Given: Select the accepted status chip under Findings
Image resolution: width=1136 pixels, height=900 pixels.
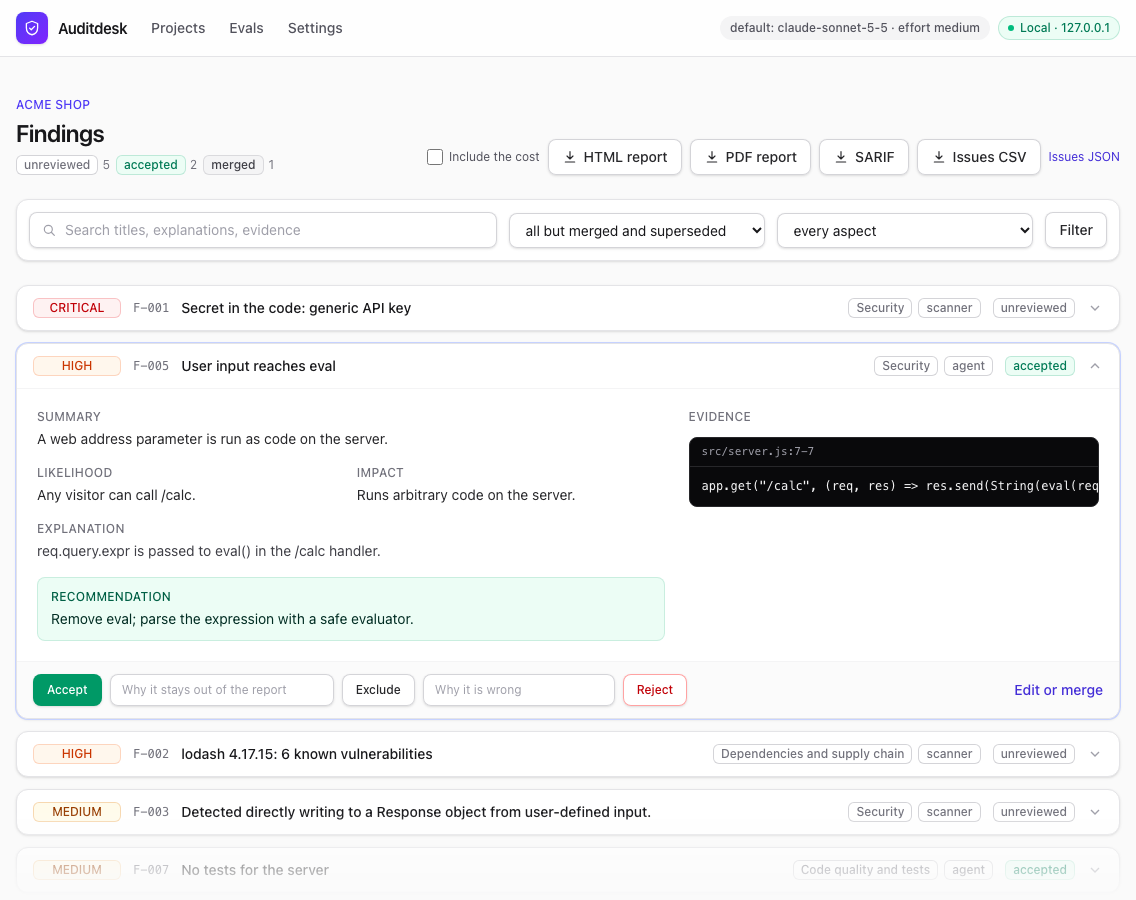Looking at the screenshot, I should 151,164.
